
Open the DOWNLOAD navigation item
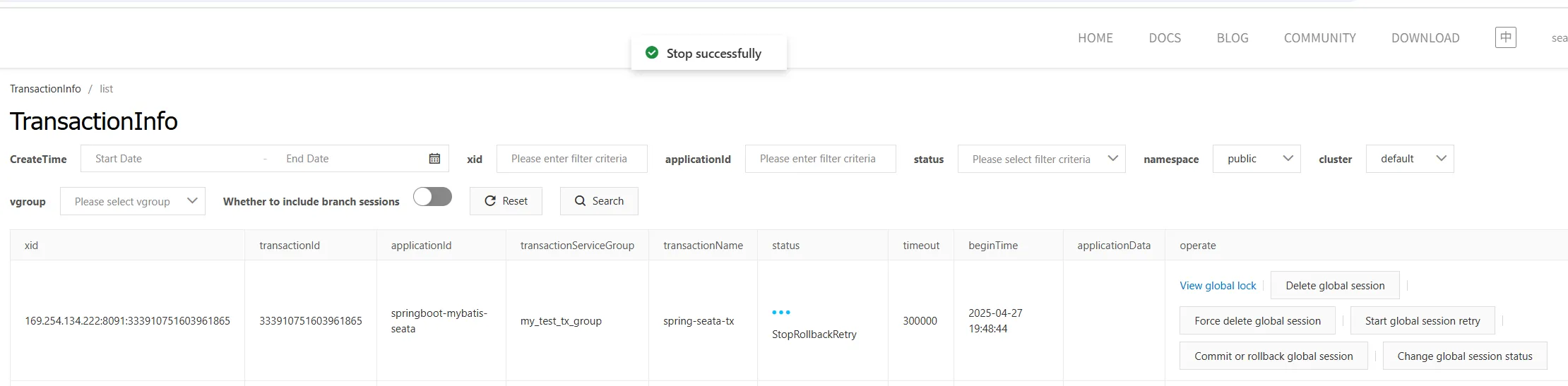tap(1425, 38)
